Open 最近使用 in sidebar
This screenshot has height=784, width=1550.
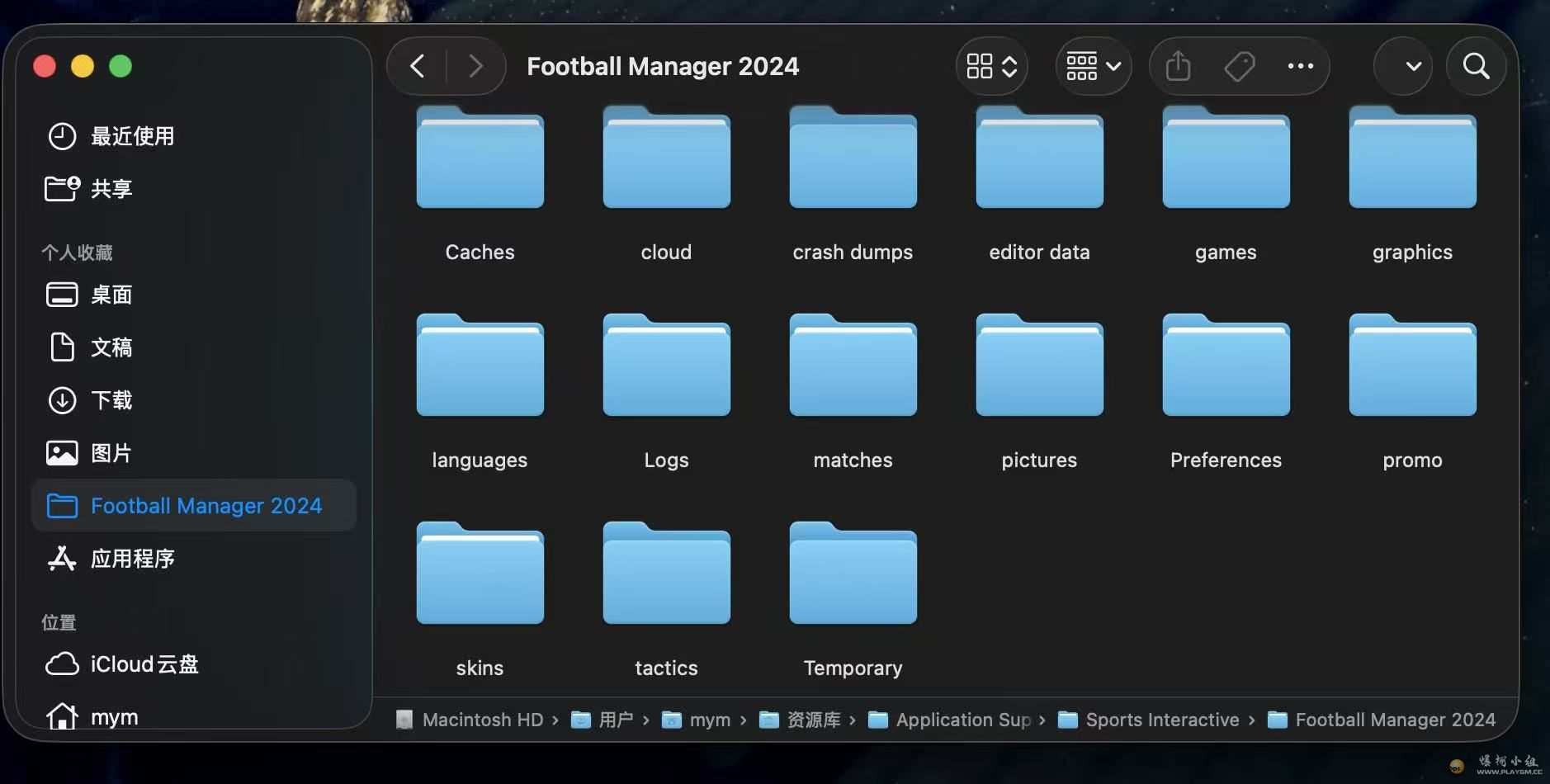click(132, 136)
